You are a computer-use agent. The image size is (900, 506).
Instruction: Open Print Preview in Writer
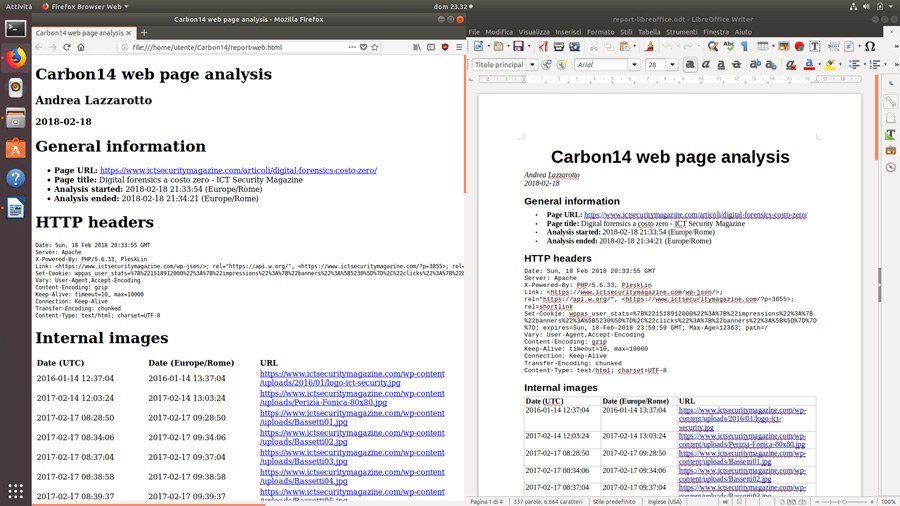point(574,46)
